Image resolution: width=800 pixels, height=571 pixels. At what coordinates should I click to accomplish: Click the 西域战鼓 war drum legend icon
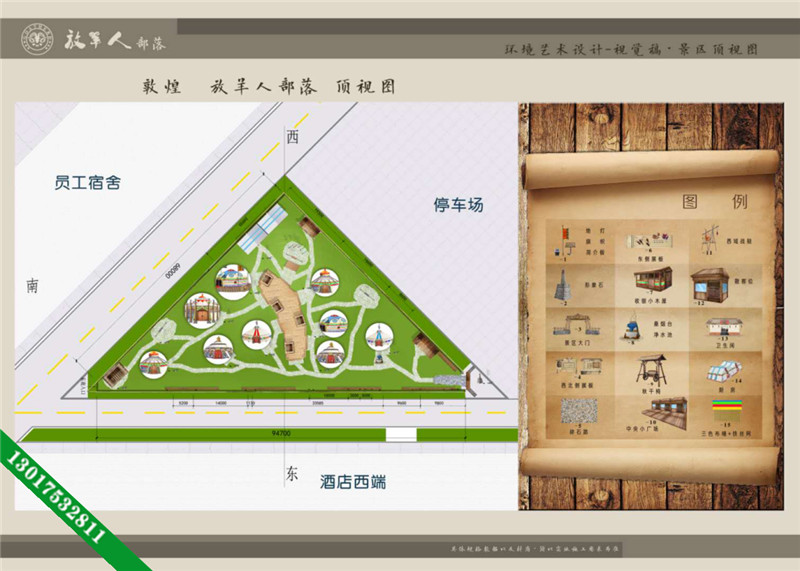click(709, 237)
